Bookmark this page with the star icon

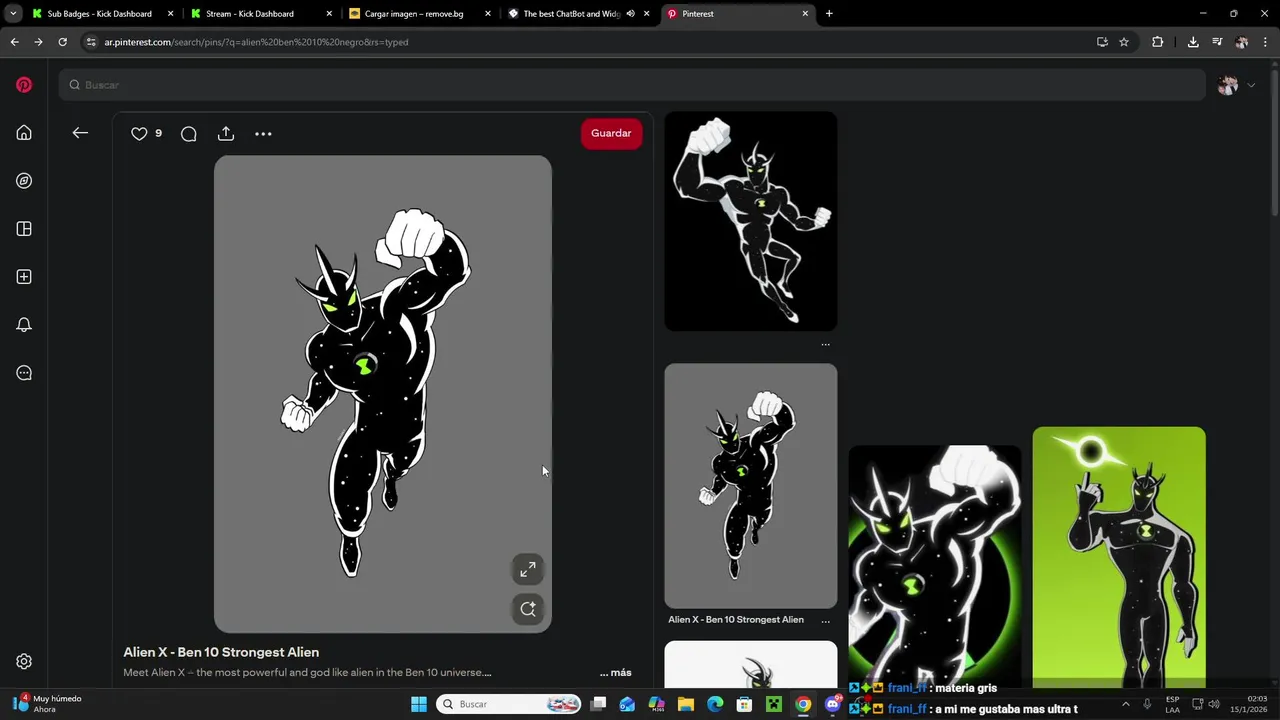pos(1124,42)
